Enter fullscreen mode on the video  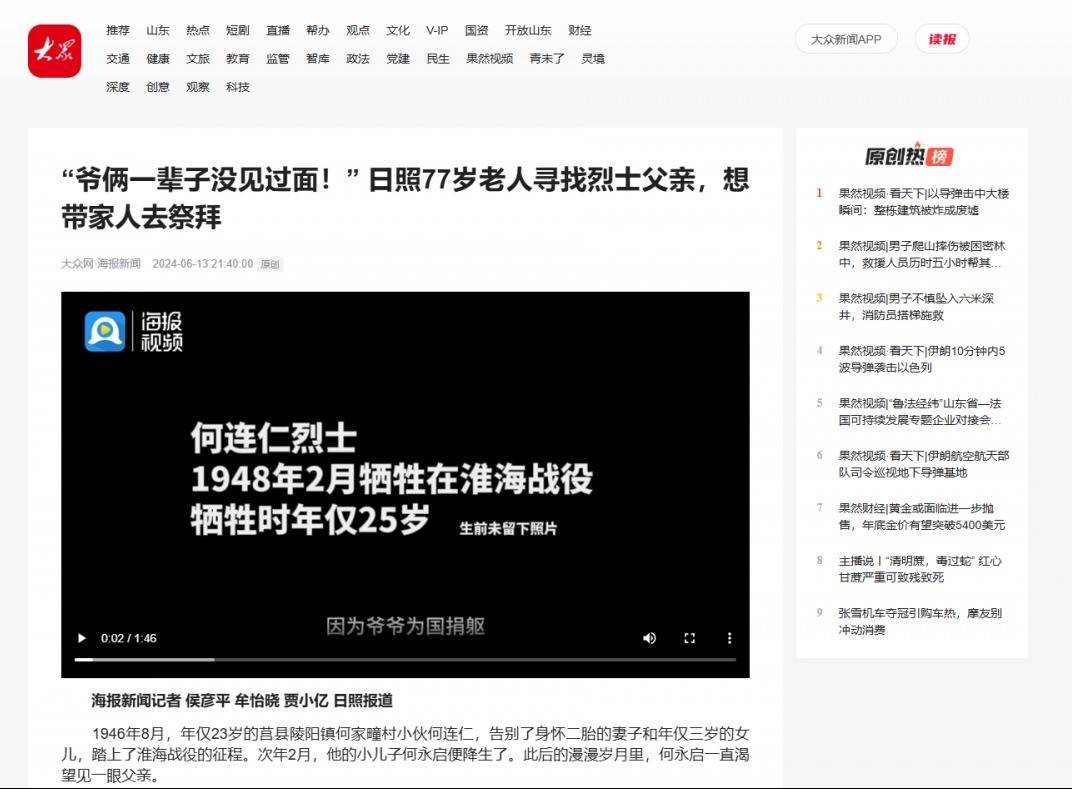point(689,638)
